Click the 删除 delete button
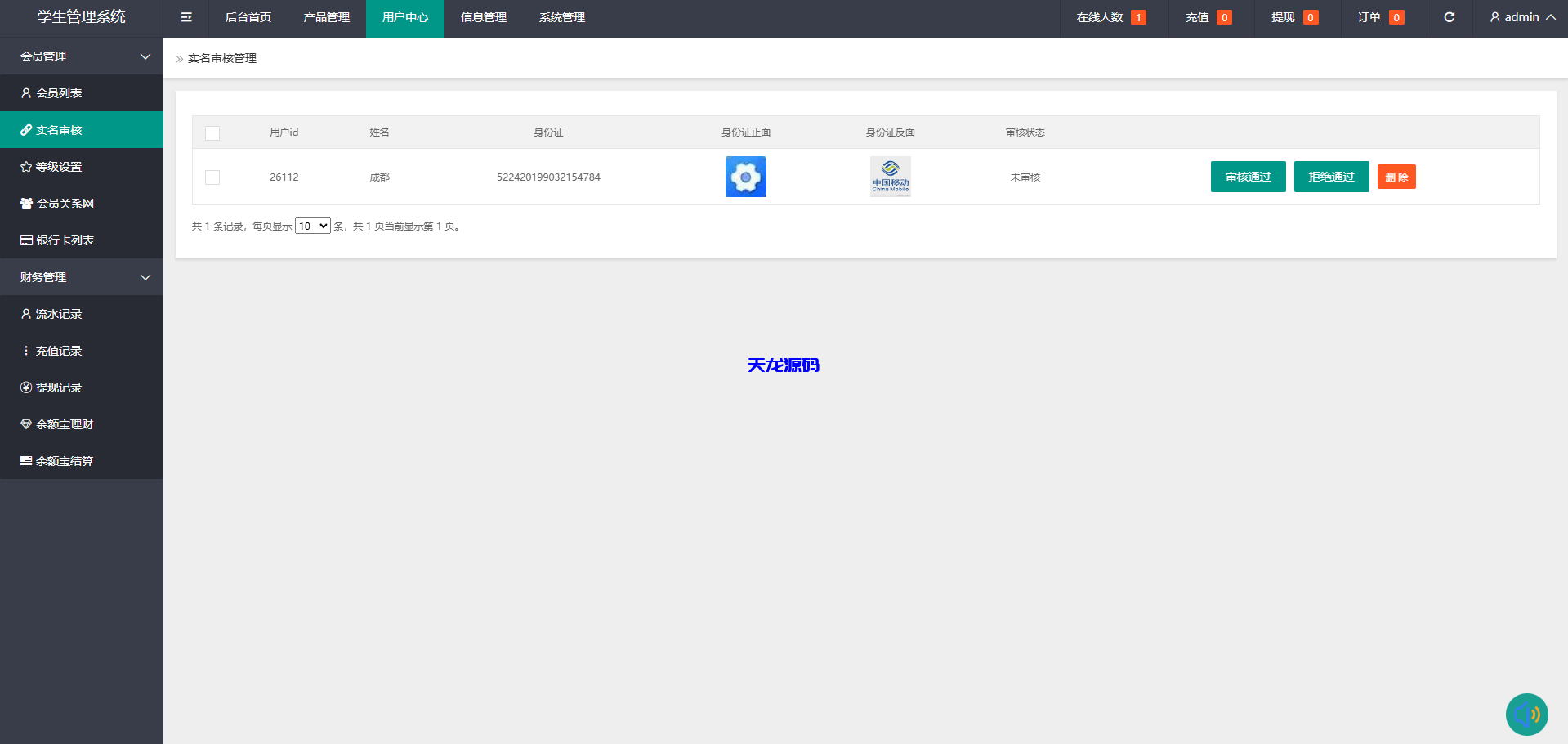Screen dimensions: 1568x744 tap(1396, 177)
